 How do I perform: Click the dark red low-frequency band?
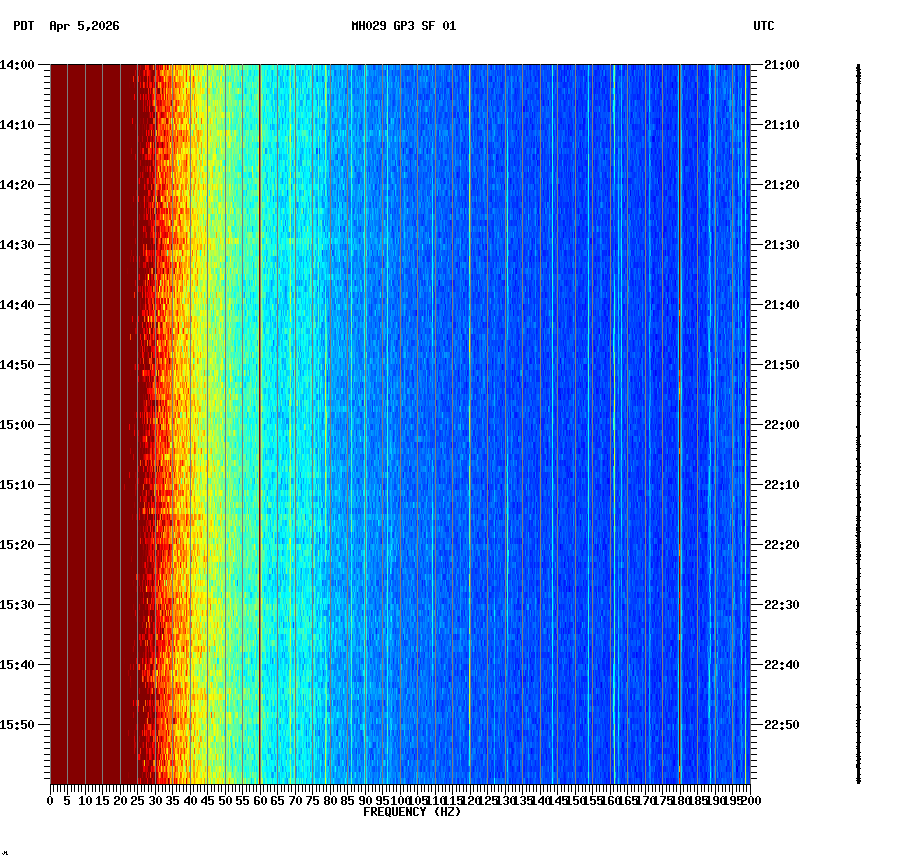point(90,400)
